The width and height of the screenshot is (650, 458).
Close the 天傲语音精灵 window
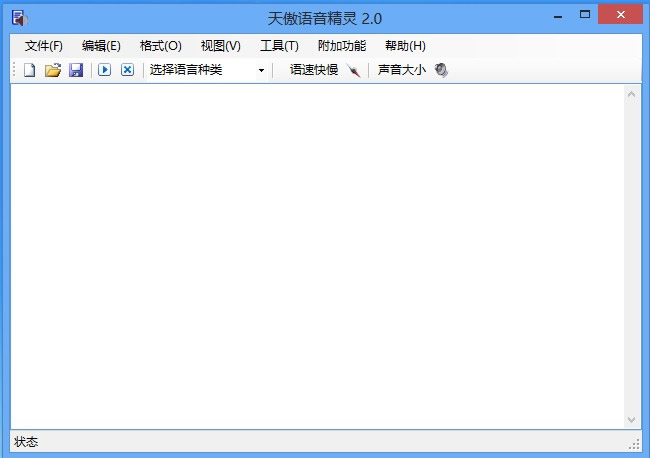(x=621, y=15)
